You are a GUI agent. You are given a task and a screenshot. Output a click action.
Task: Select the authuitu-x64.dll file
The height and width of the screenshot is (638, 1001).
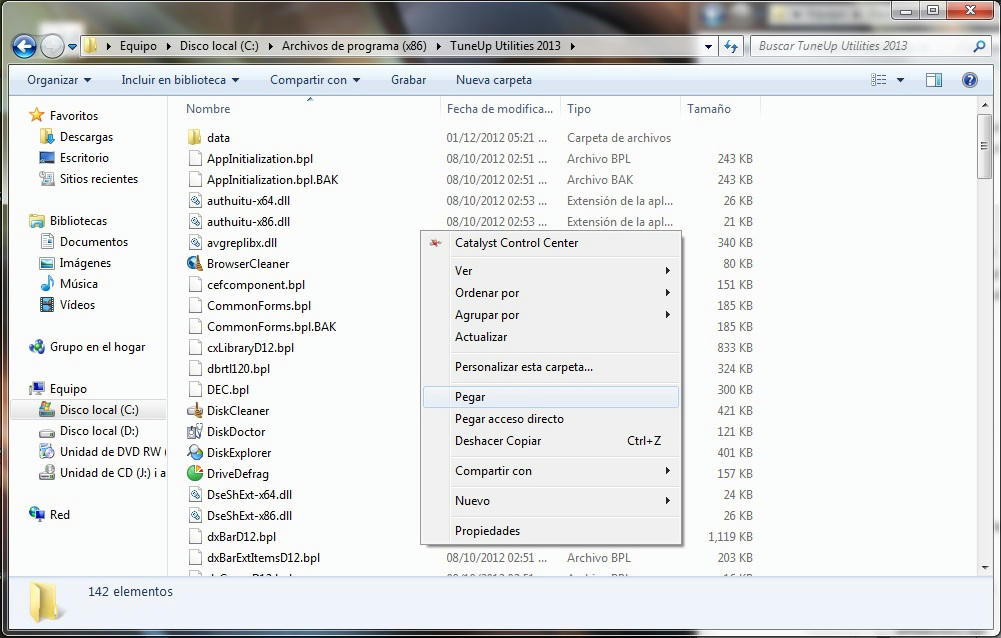click(x=248, y=201)
